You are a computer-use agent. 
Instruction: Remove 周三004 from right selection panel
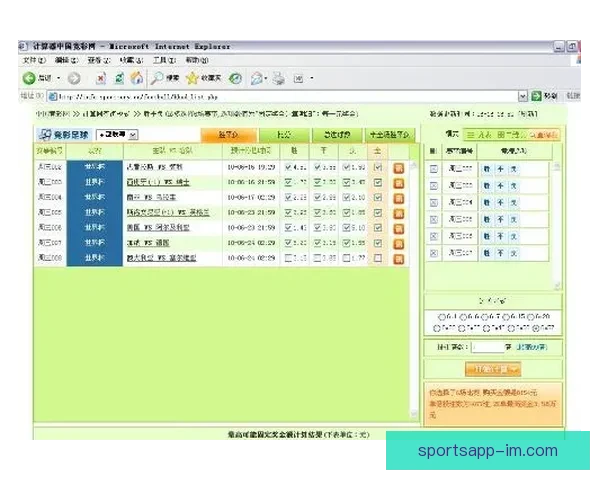coord(434,202)
